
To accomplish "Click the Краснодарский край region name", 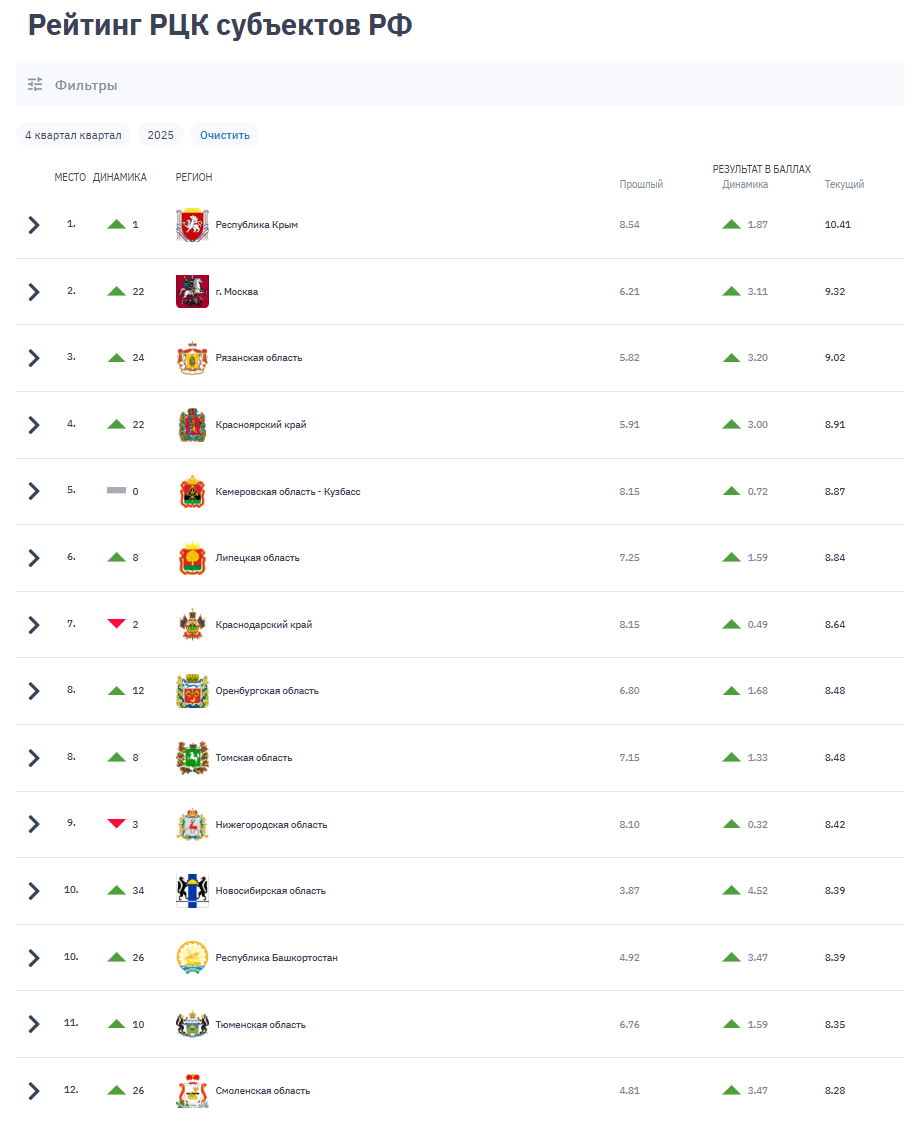I will 264,625.
